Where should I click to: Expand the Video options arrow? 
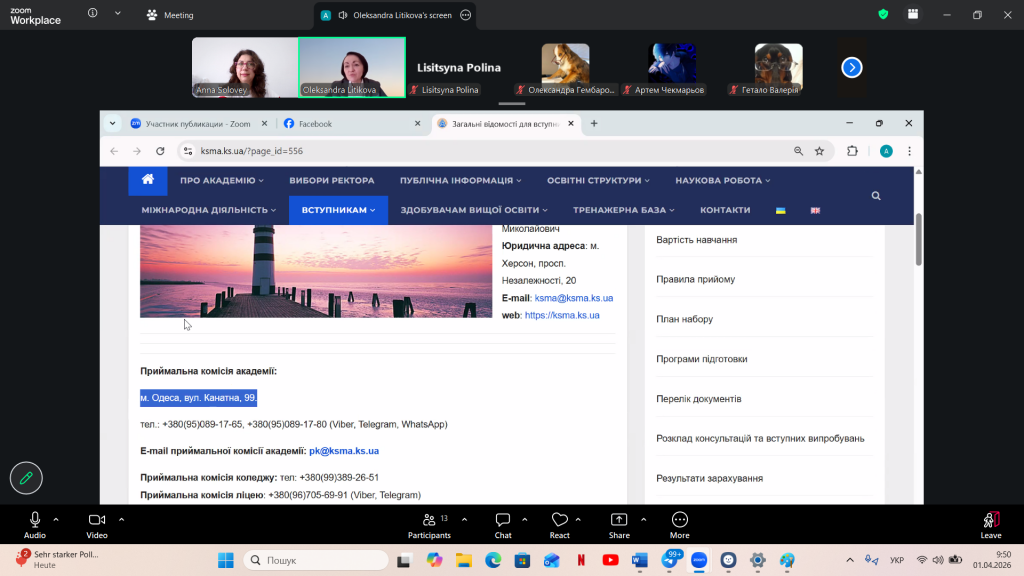(x=121, y=519)
